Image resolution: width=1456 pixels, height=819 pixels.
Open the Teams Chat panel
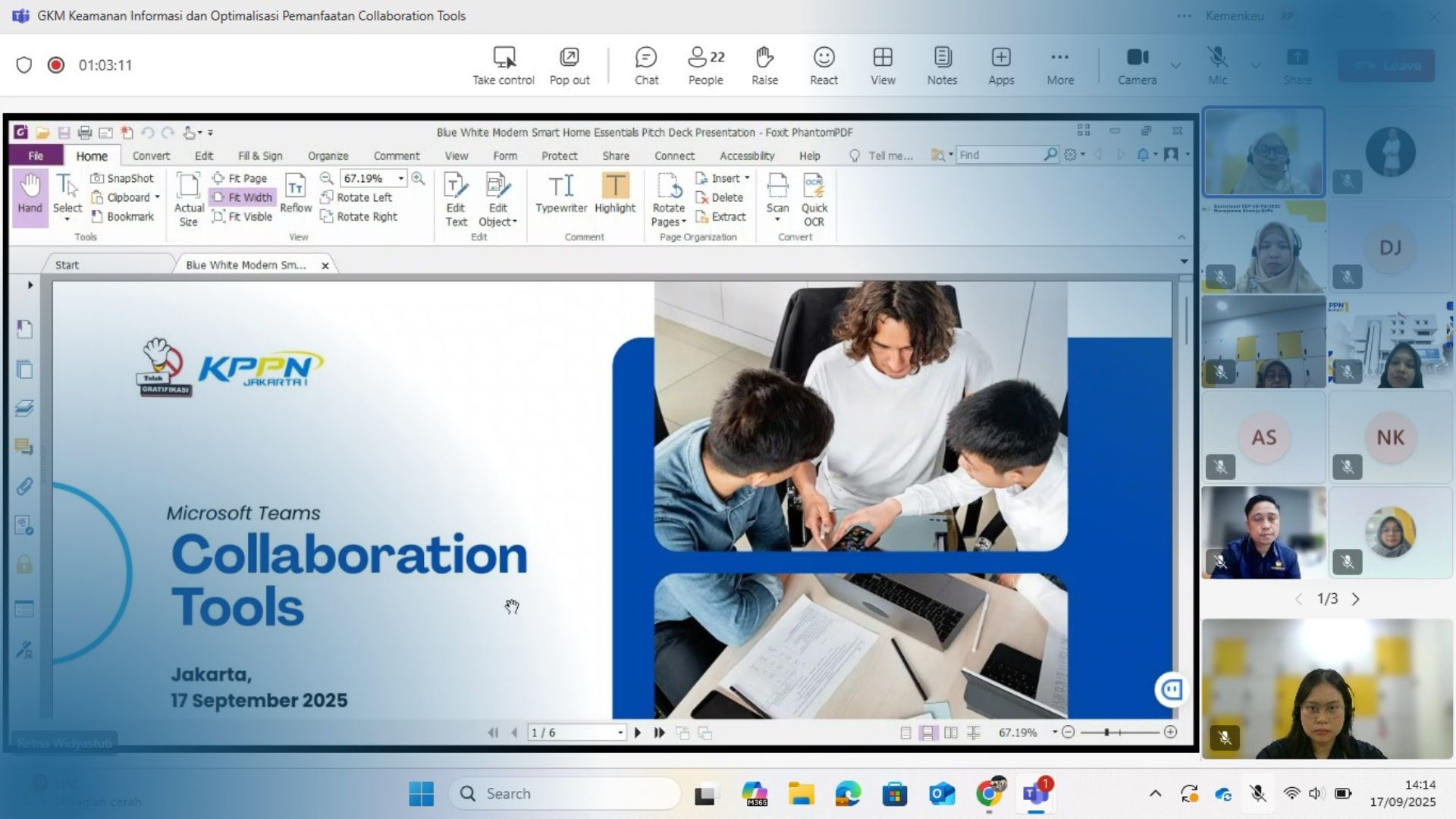(646, 65)
